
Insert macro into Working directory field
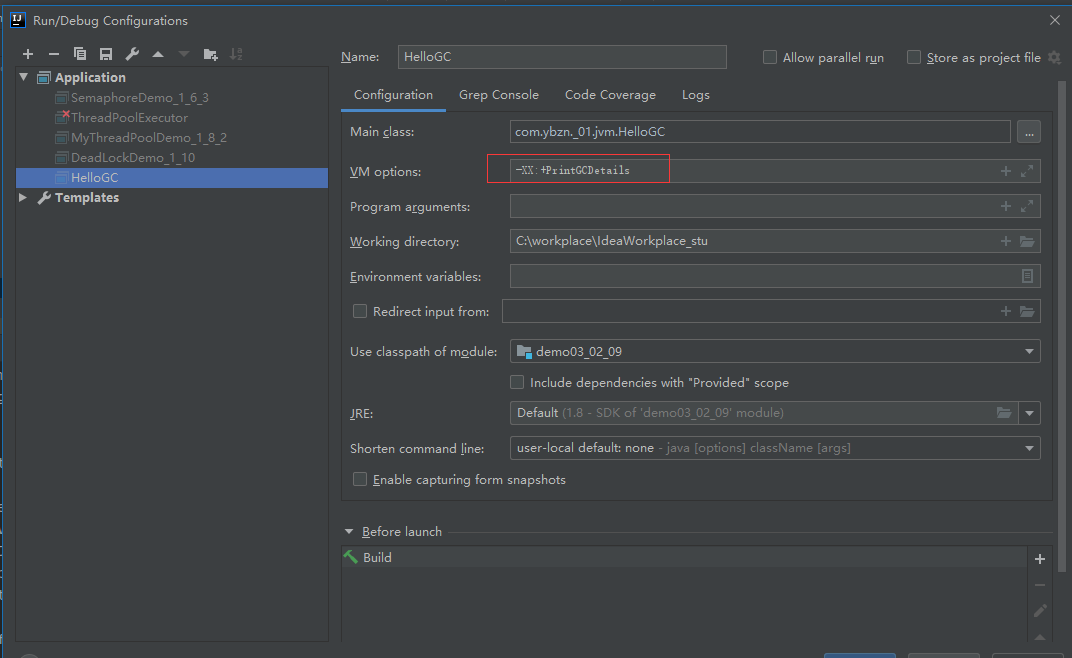tap(1006, 241)
